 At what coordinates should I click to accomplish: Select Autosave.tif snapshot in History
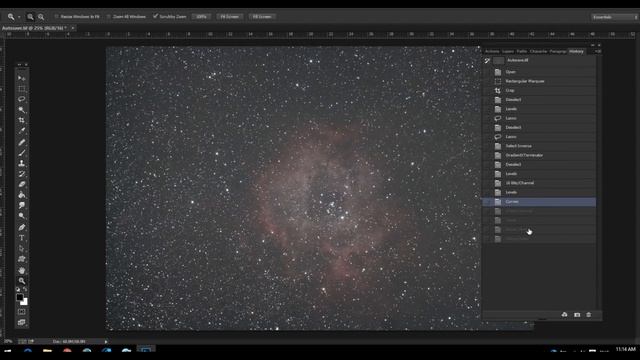[539, 60]
